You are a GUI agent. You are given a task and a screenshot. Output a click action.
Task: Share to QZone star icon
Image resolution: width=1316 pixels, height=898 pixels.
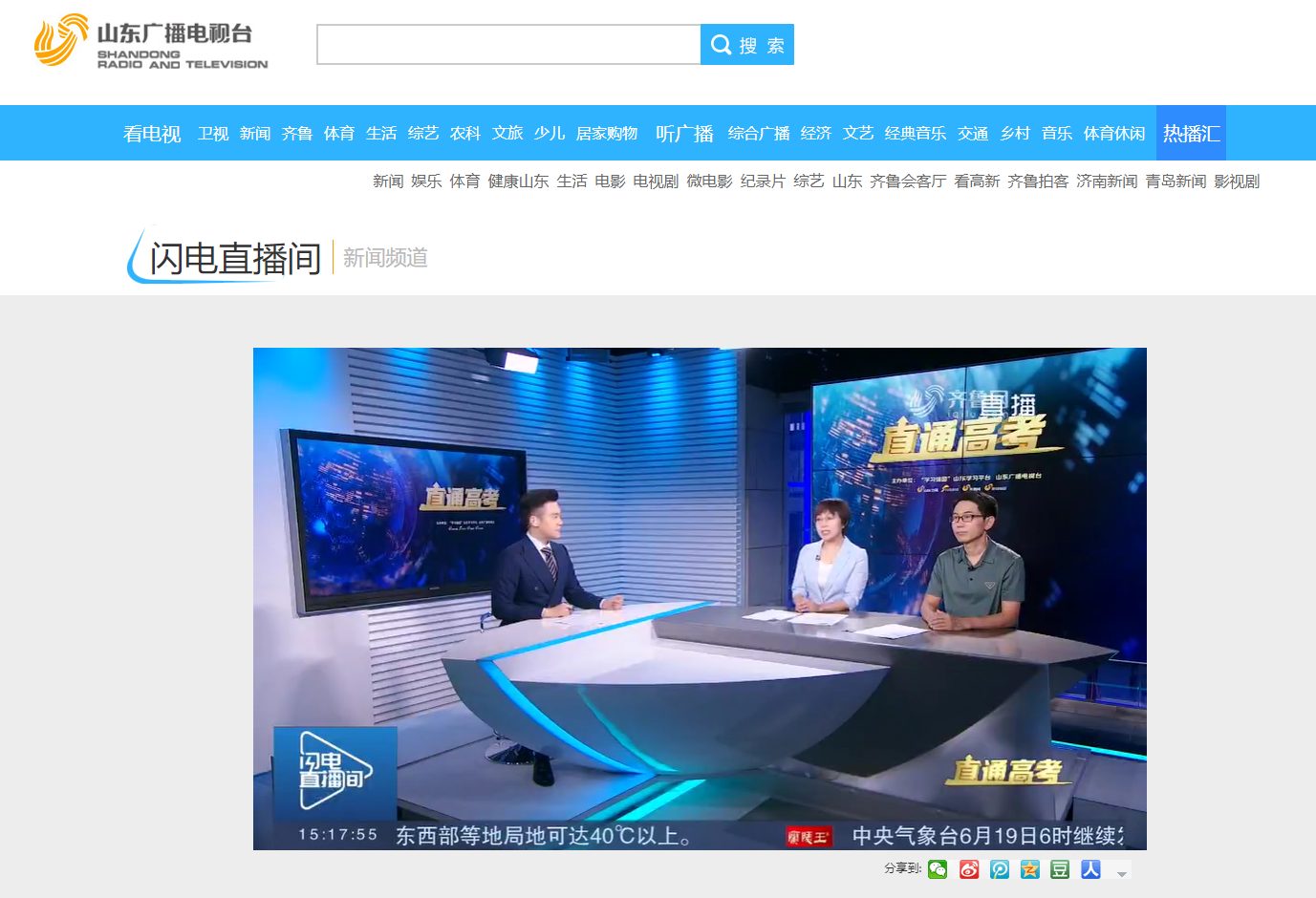1029,869
